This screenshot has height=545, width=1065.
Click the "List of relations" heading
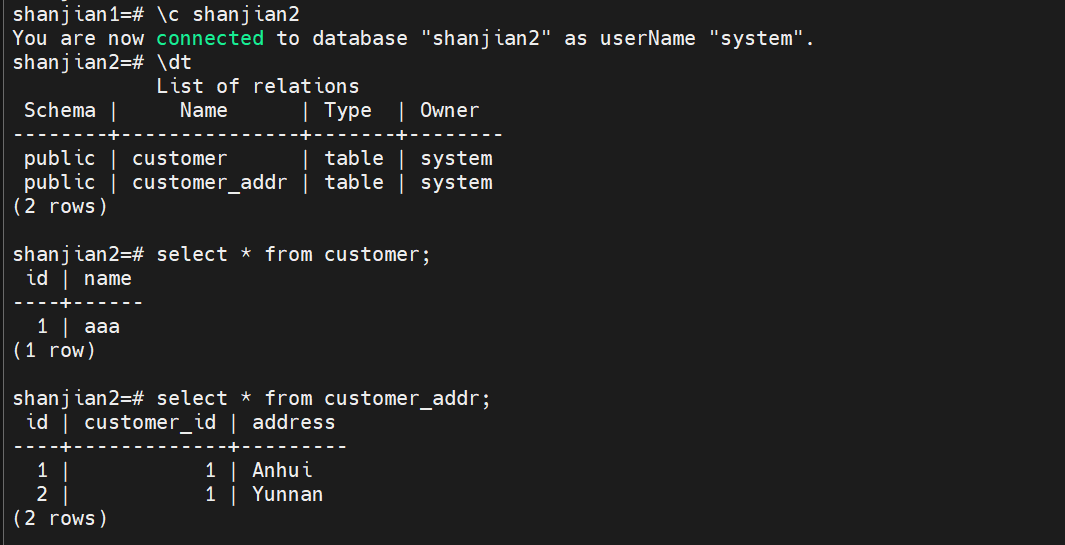click(257, 86)
